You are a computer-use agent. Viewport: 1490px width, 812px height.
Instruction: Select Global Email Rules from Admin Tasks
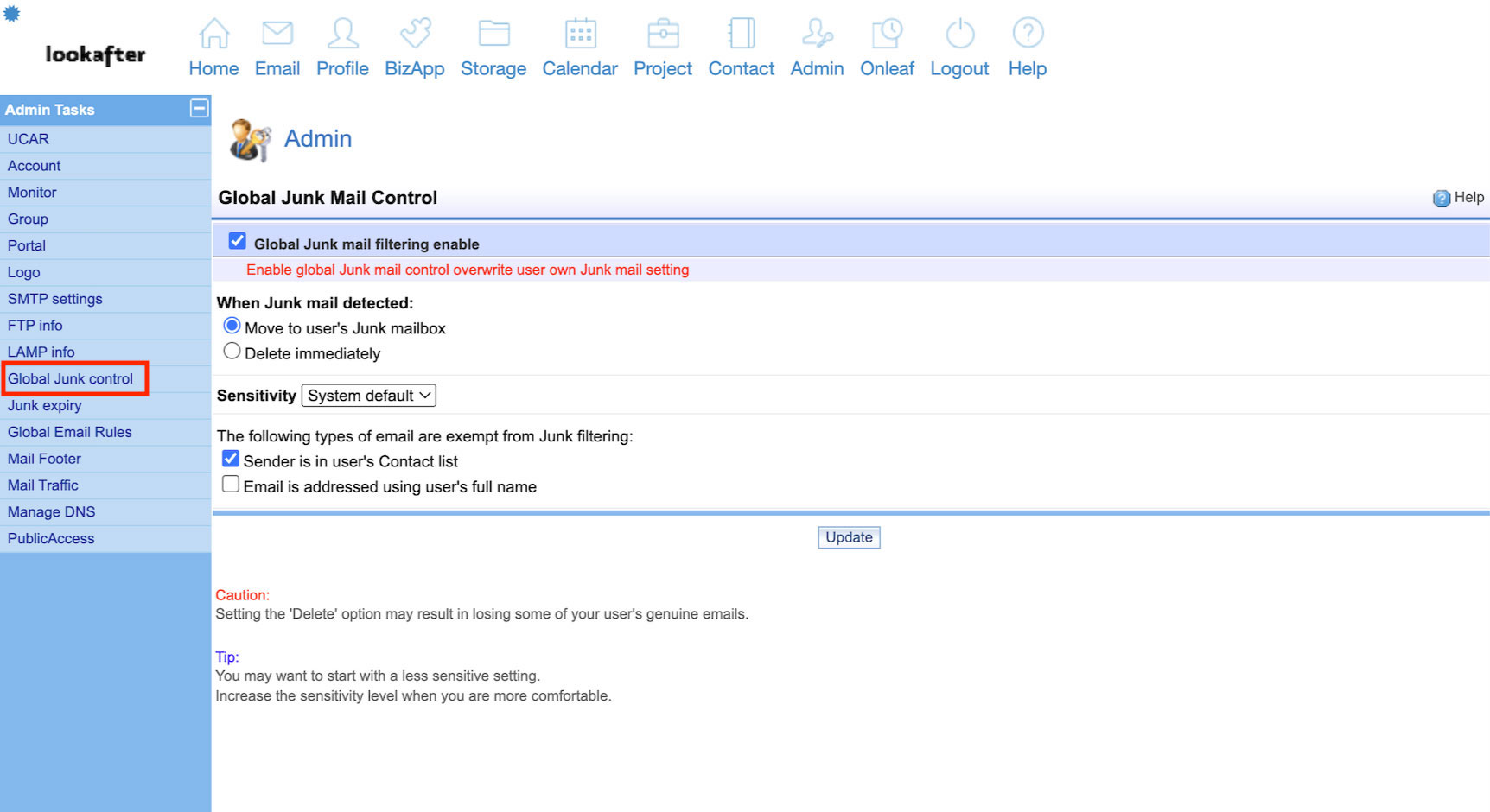pyautogui.click(x=70, y=433)
